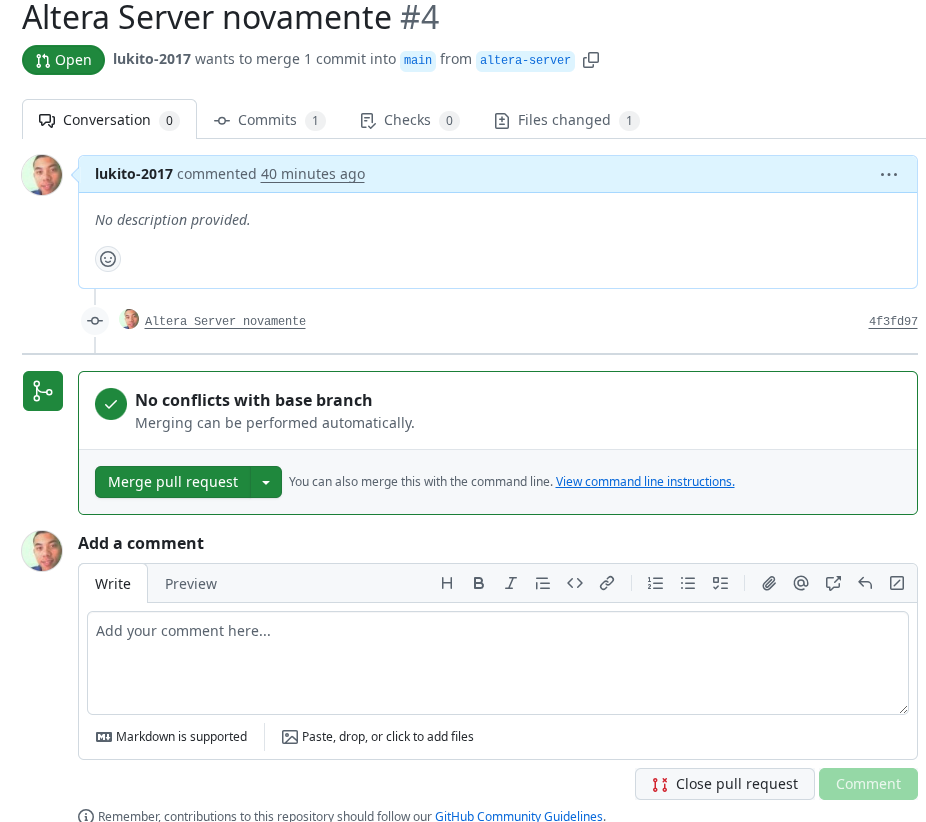Screen dimensions: 926x822
Task: Insert code formatting in comment
Action: tap(575, 583)
